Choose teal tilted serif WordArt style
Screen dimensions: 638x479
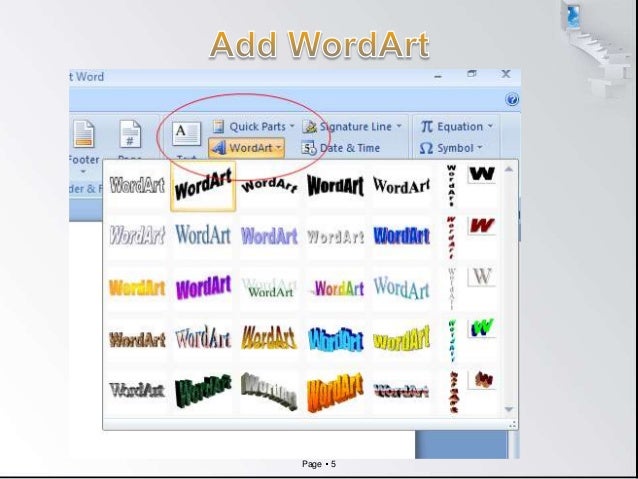pos(401,288)
